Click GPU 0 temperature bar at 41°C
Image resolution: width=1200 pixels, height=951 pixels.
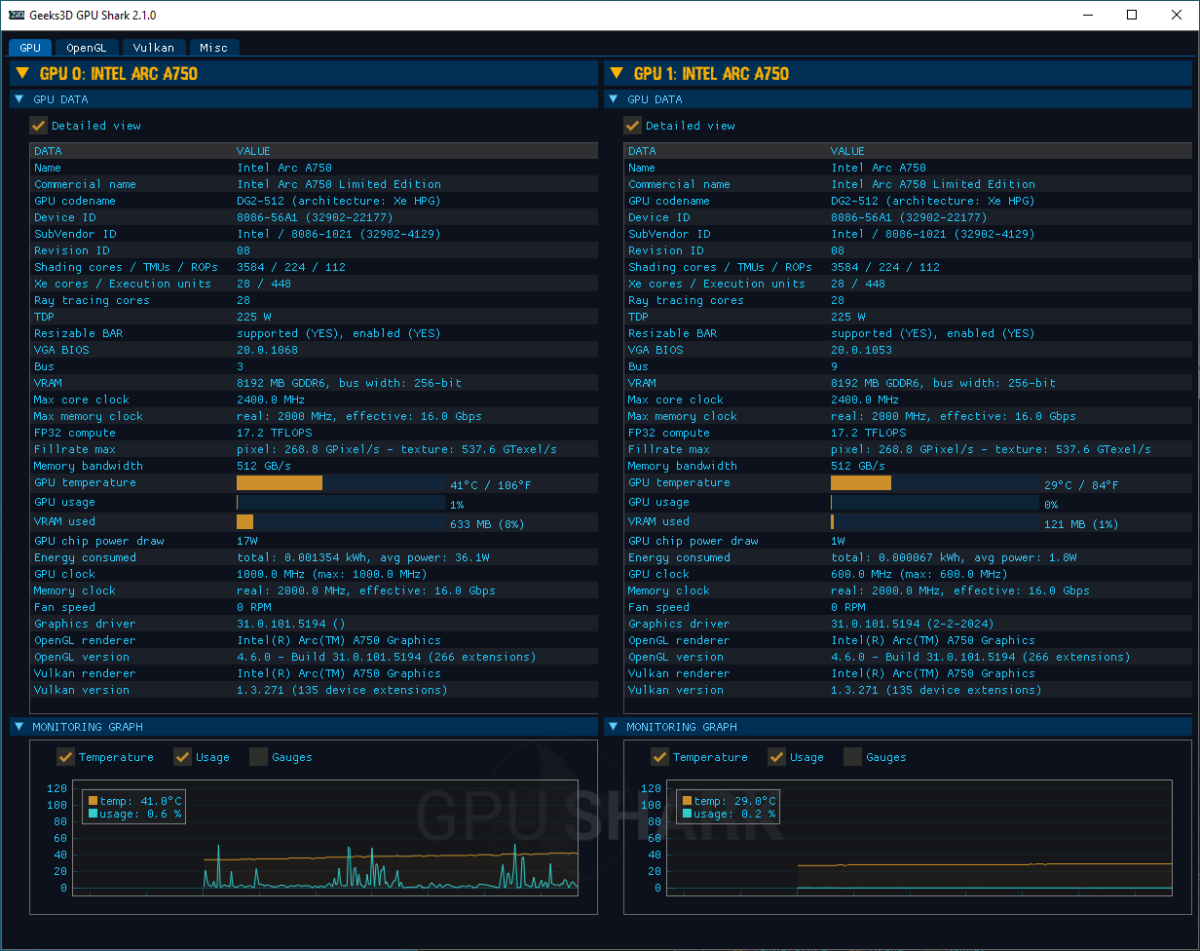pos(341,483)
